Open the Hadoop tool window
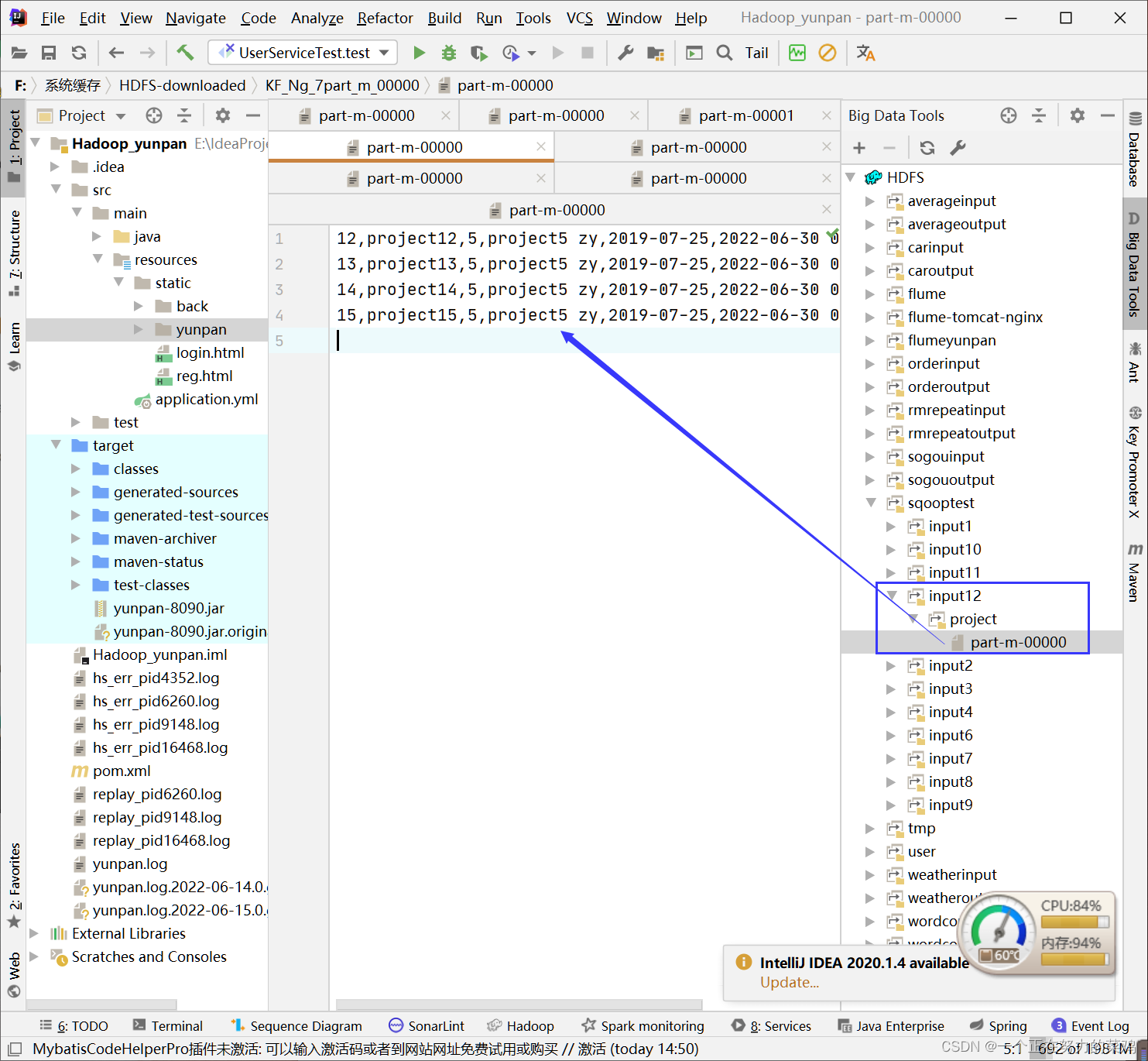Viewport: 1148px width, 1061px height. tap(521, 1025)
